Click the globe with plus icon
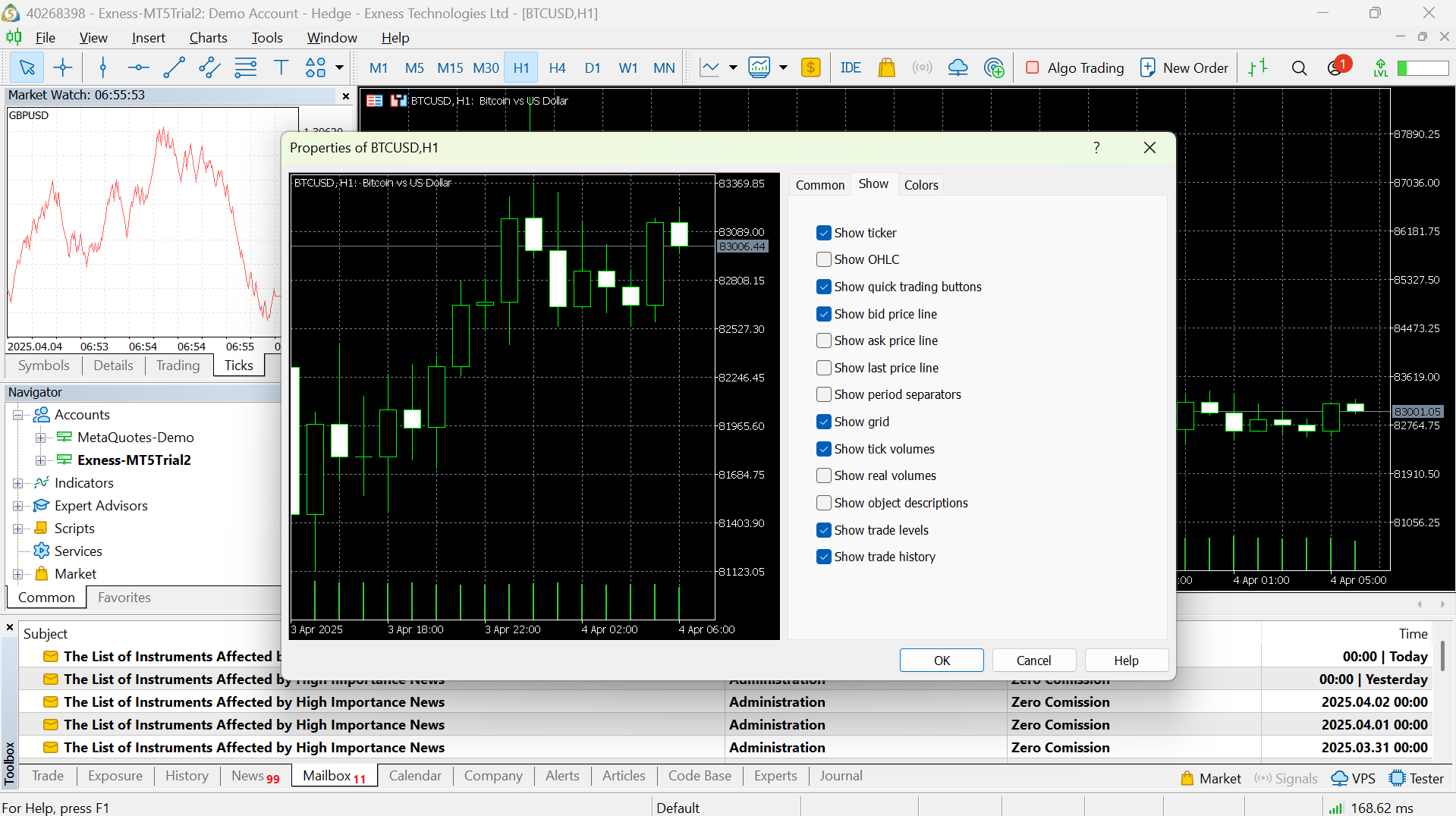This screenshot has width=1456, height=816. tap(994, 68)
